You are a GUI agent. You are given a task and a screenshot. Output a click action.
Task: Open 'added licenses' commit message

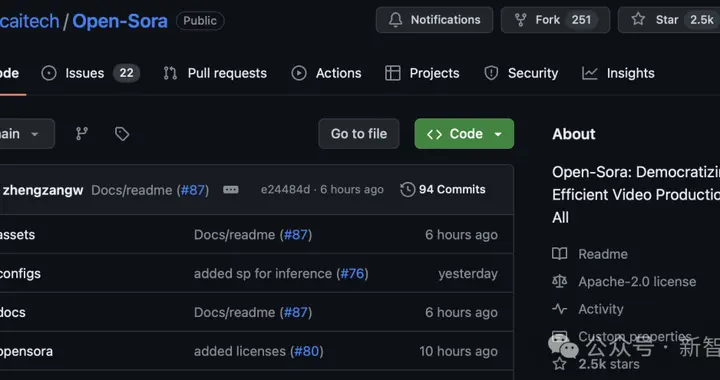(240, 352)
